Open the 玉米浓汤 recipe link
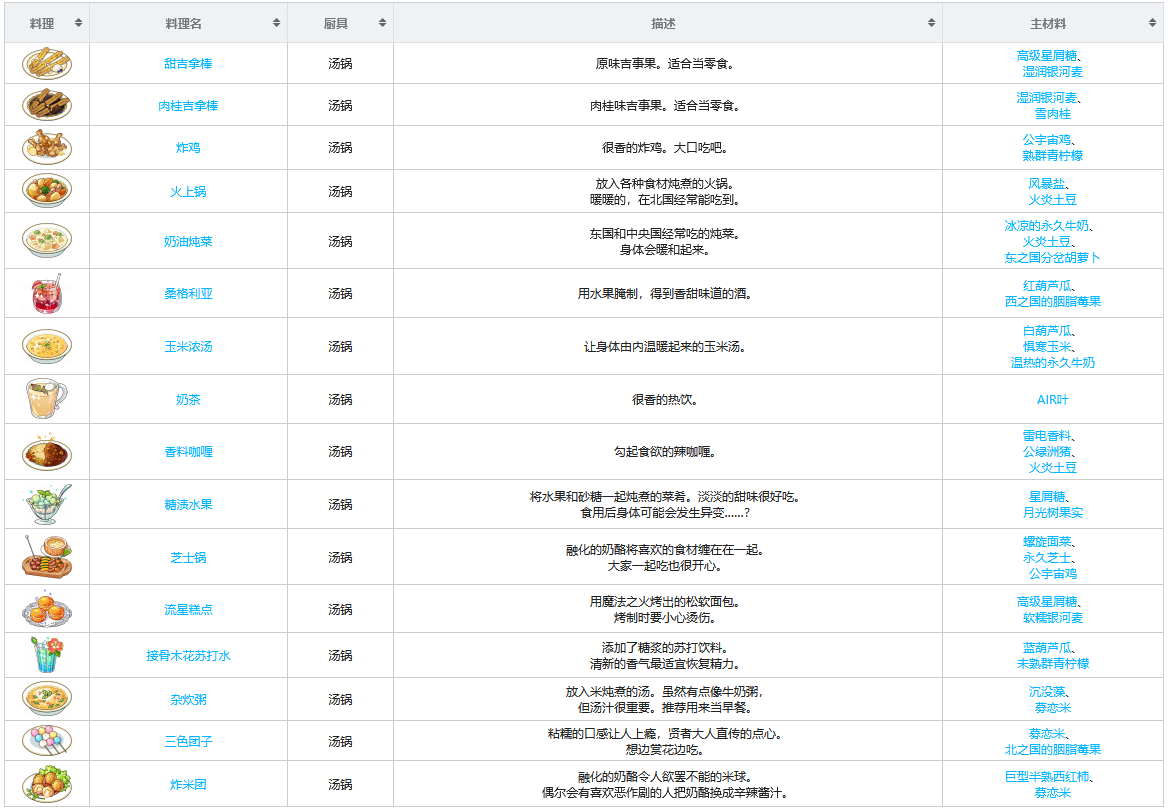This screenshot has width=1169, height=811. [x=188, y=346]
